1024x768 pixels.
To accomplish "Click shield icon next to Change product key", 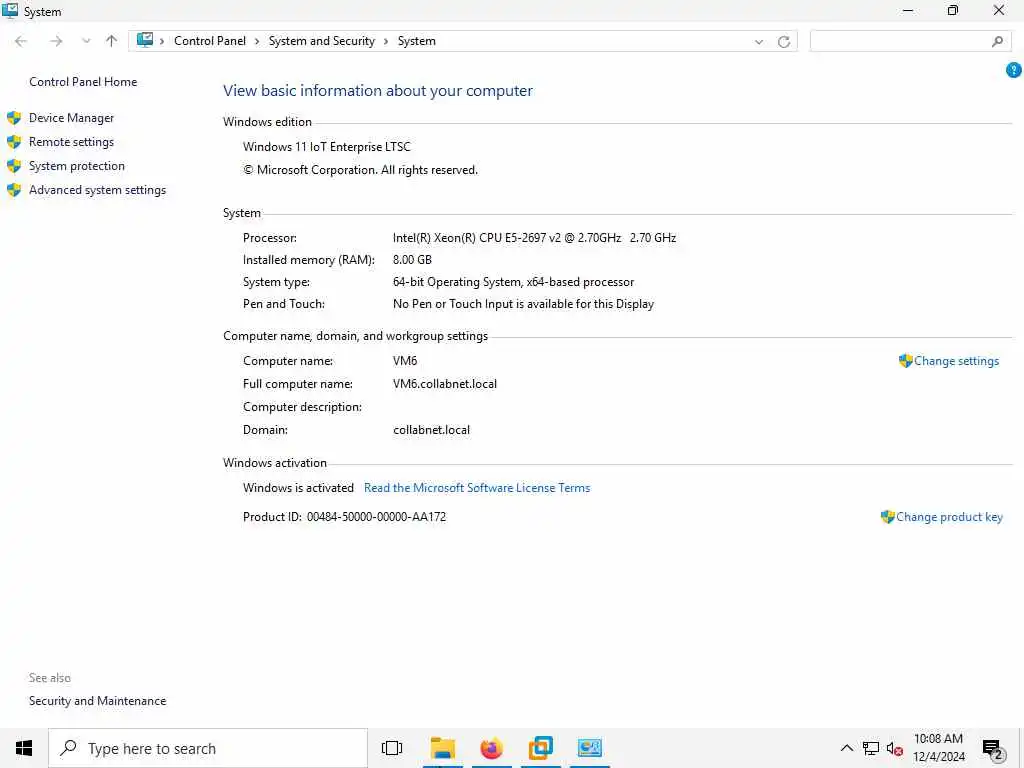I will coord(887,517).
